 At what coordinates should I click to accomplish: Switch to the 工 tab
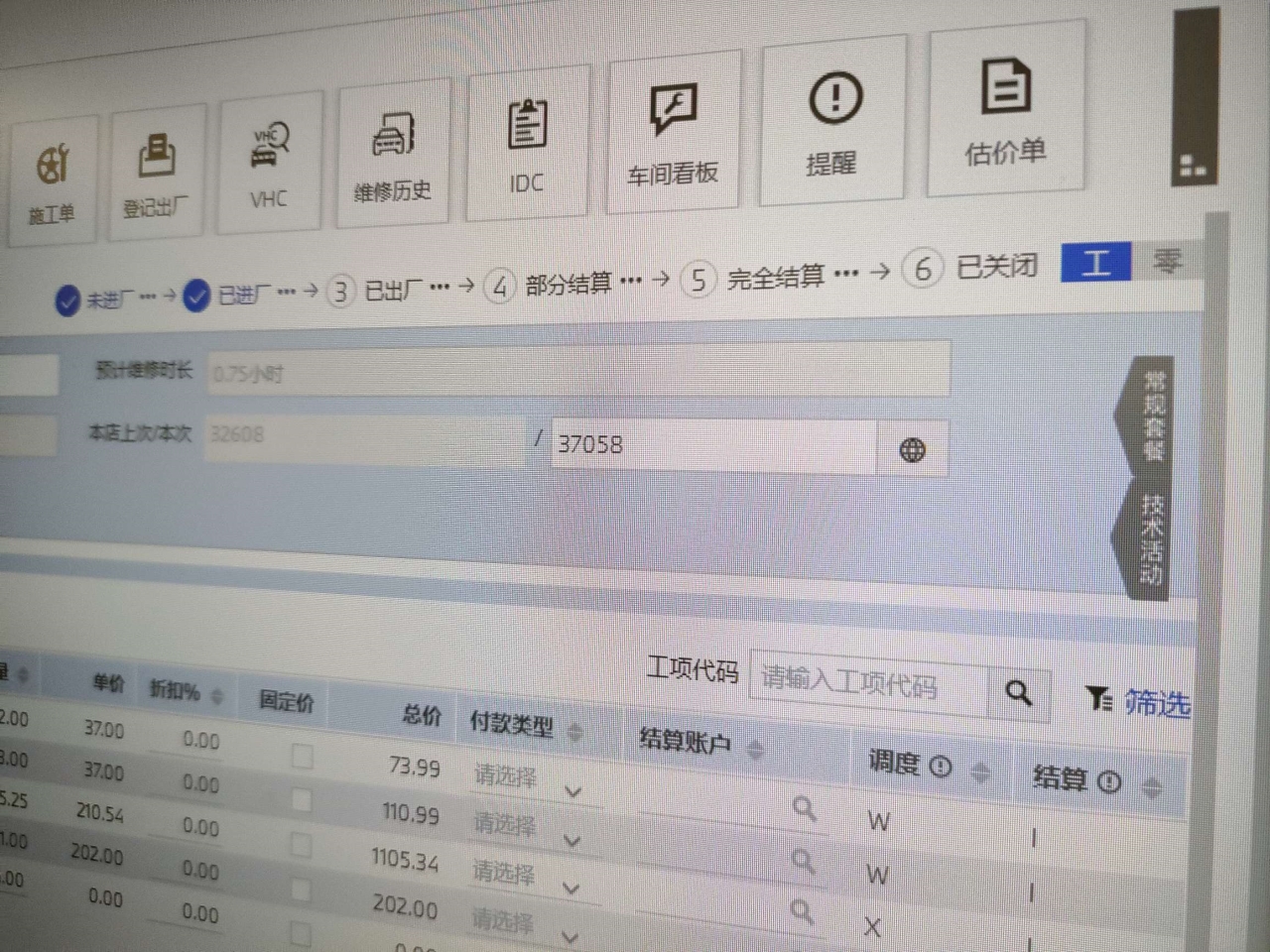(x=1095, y=263)
